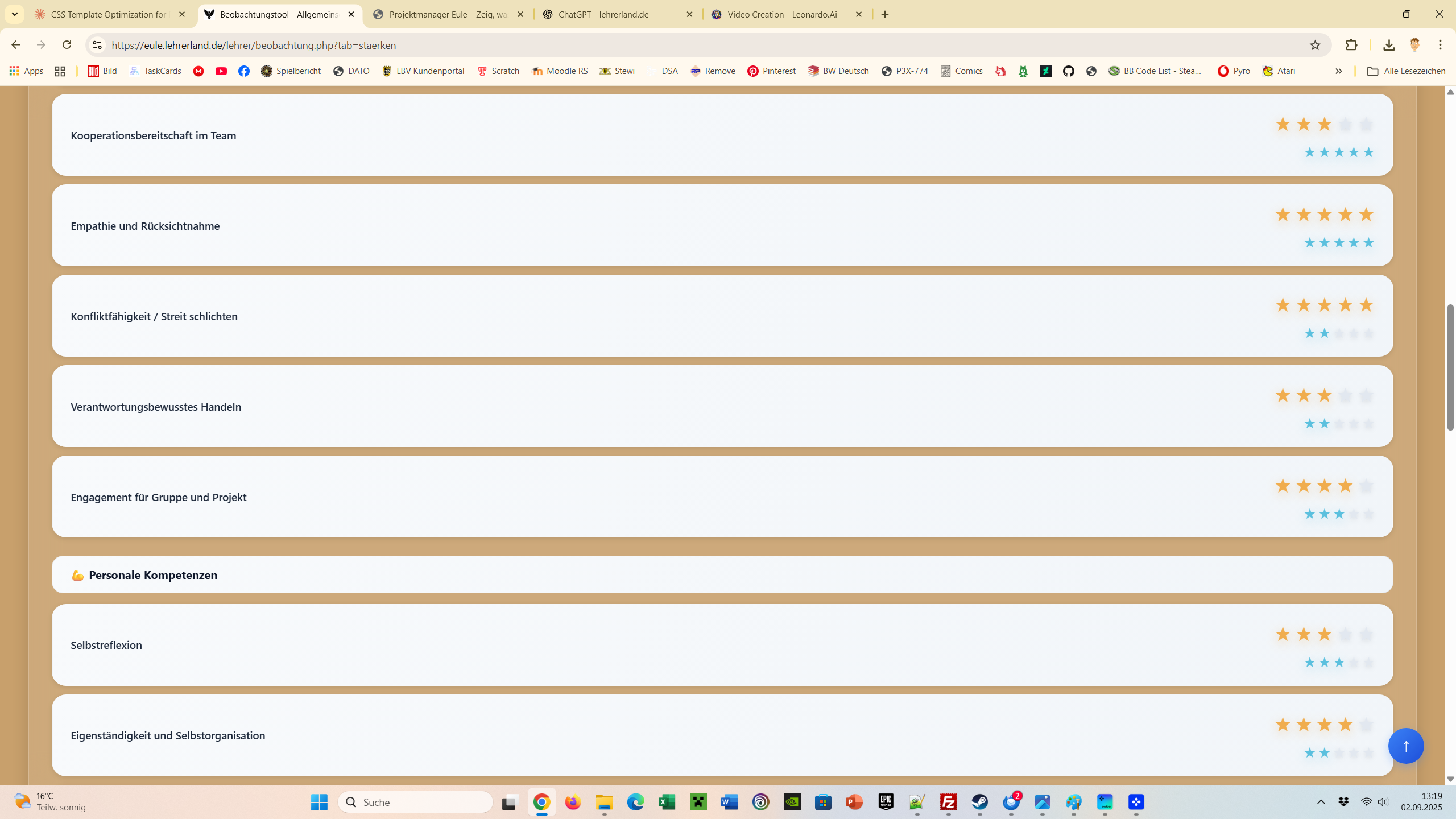The height and width of the screenshot is (819, 1456).
Task: Click the blue scroll-to-top arrow button
Action: tap(1405, 746)
